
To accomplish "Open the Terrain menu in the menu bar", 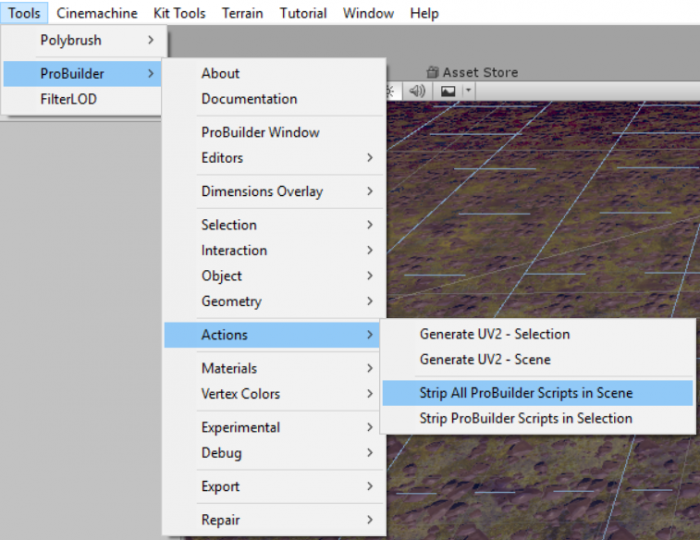I will click(x=243, y=13).
